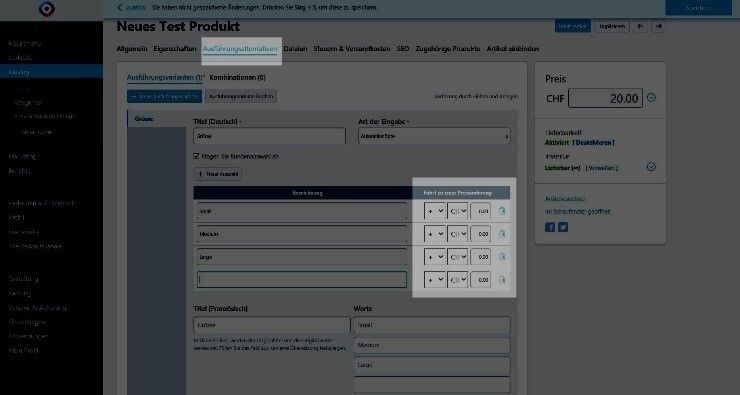Expand the inventory section circle arrow

pyautogui.click(x=651, y=167)
